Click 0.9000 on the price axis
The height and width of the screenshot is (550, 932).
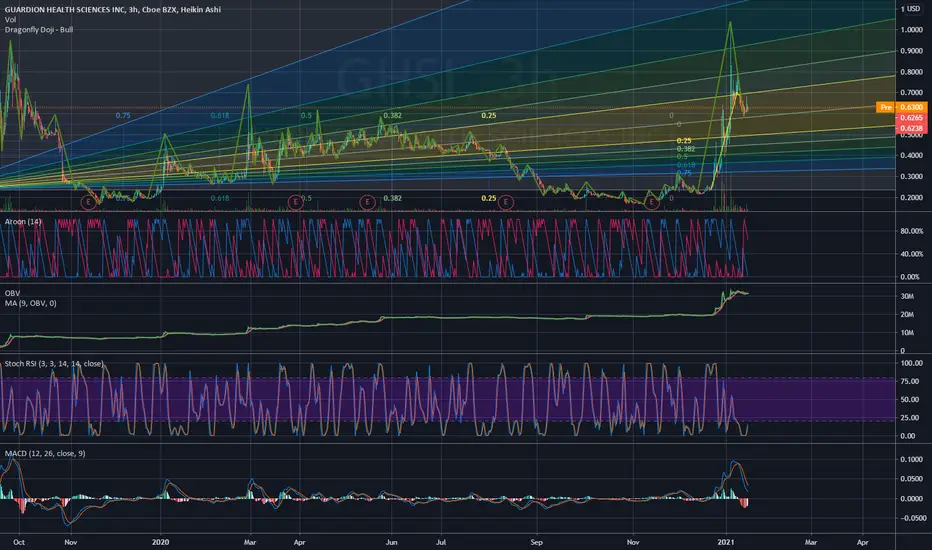pos(911,51)
